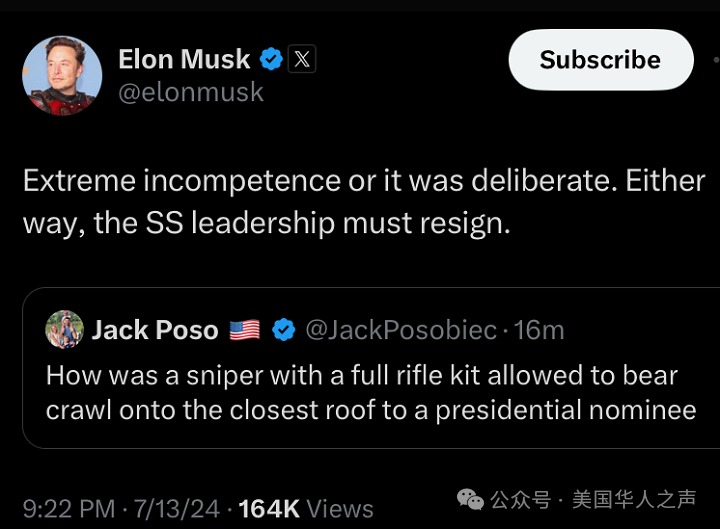The image size is (720, 529).
Task: Open the more options dots beside Subscribe
Action: (x=716, y=60)
